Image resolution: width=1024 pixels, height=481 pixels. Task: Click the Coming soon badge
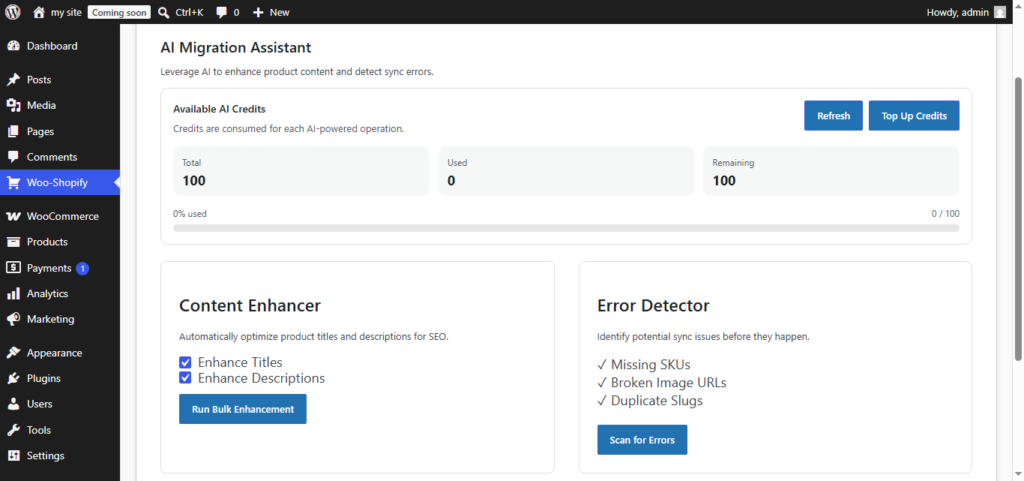click(119, 12)
